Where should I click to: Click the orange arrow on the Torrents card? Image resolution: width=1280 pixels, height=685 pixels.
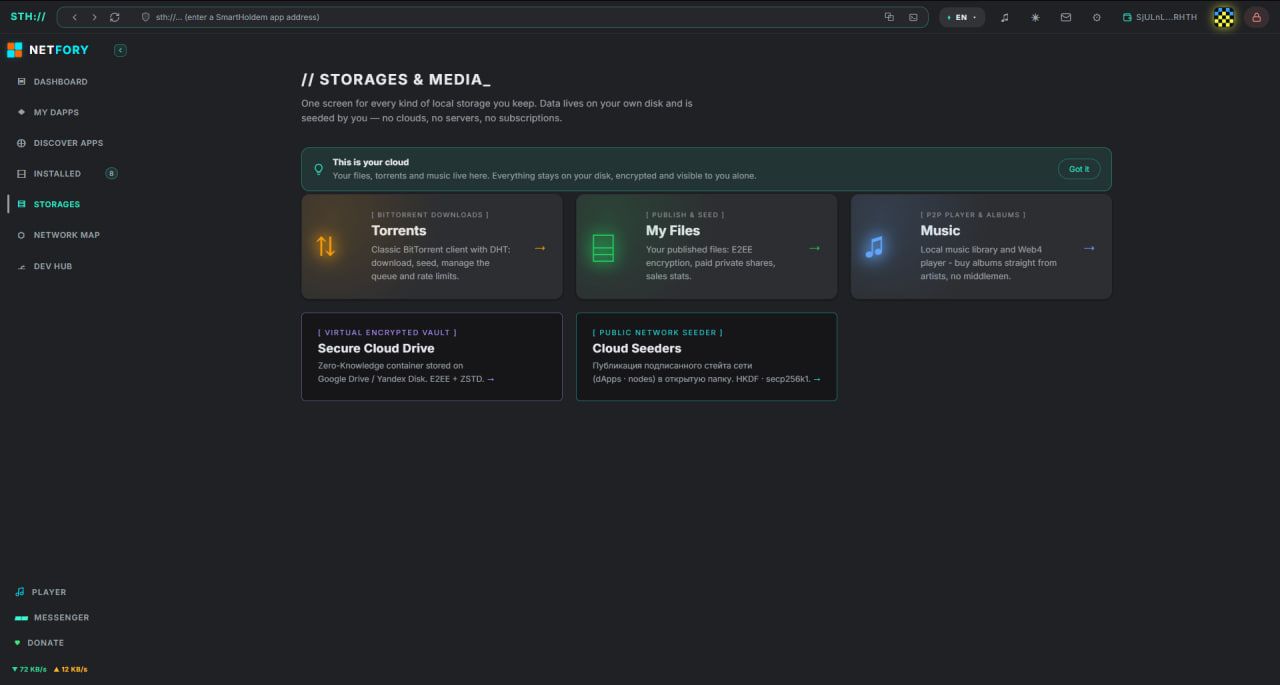click(540, 248)
